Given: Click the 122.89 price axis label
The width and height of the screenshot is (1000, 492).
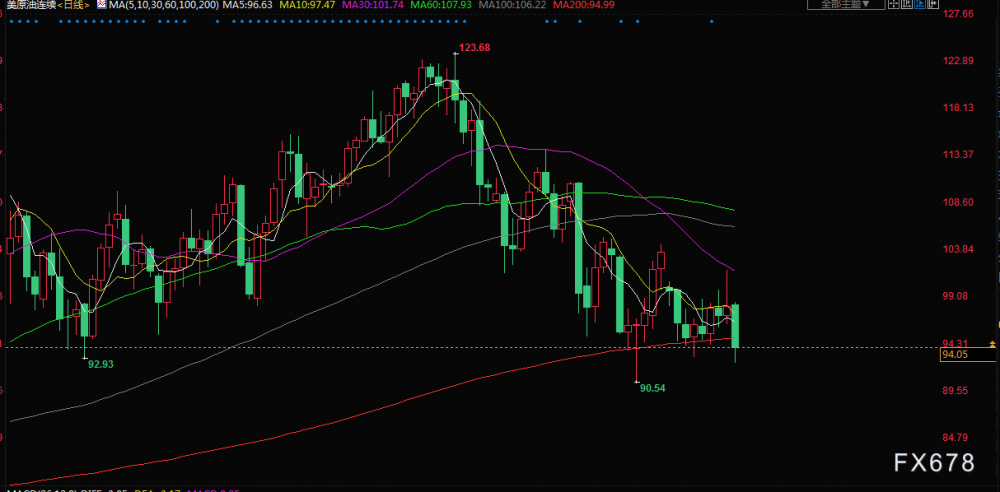Looking at the screenshot, I should point(960,61).
